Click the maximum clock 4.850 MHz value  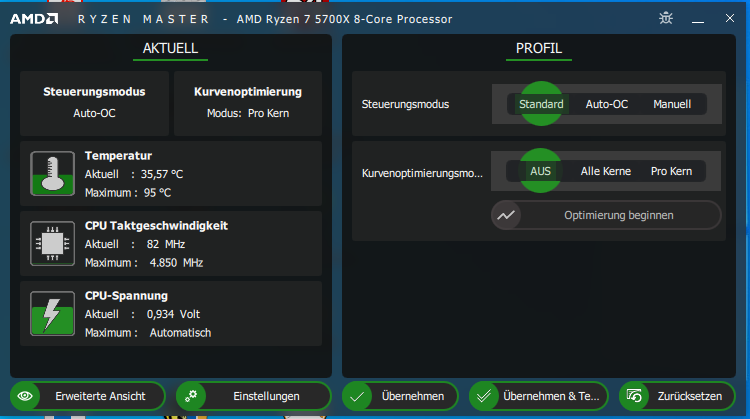tap(176, 263)
